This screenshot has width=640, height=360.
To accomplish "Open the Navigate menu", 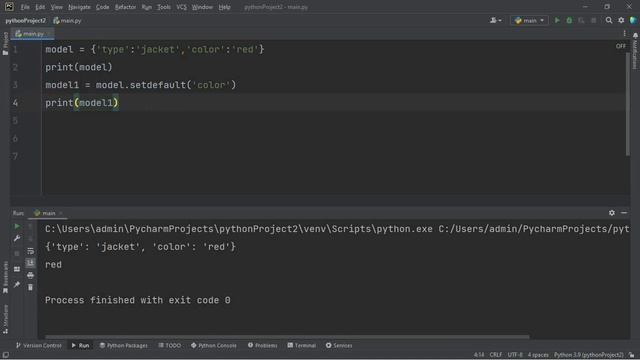I will click(79, 7).
